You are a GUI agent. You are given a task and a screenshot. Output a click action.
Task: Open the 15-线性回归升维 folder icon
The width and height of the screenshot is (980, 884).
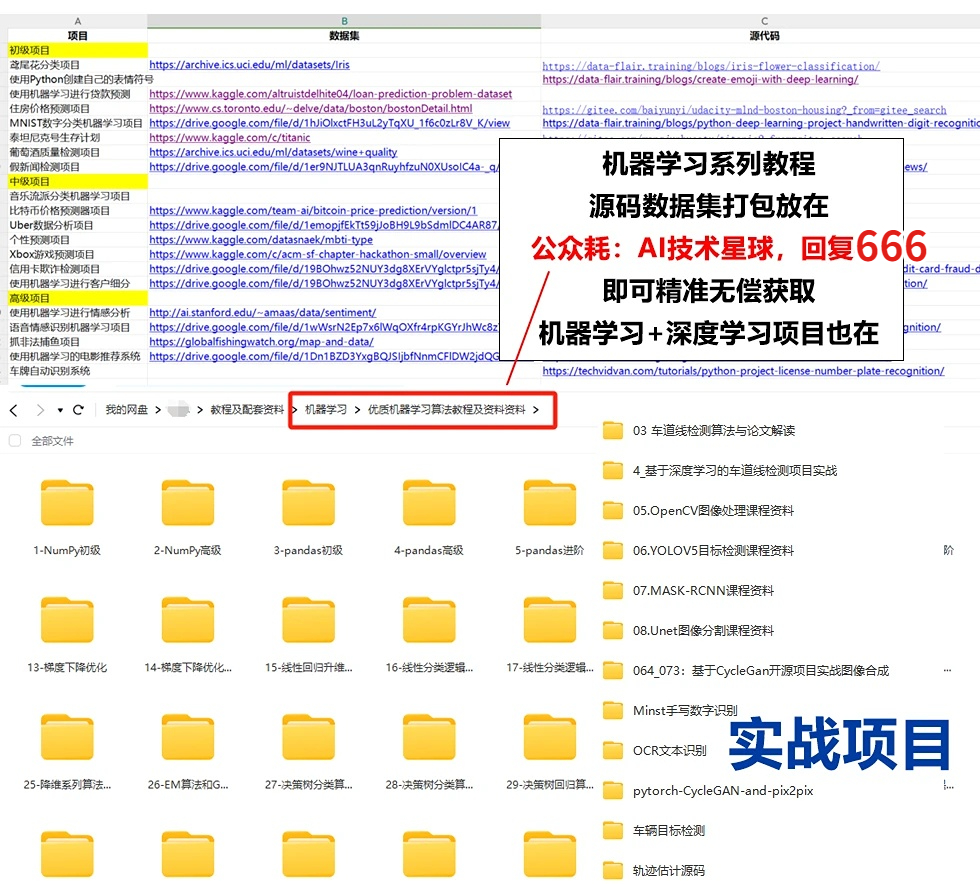pos(308,620)
